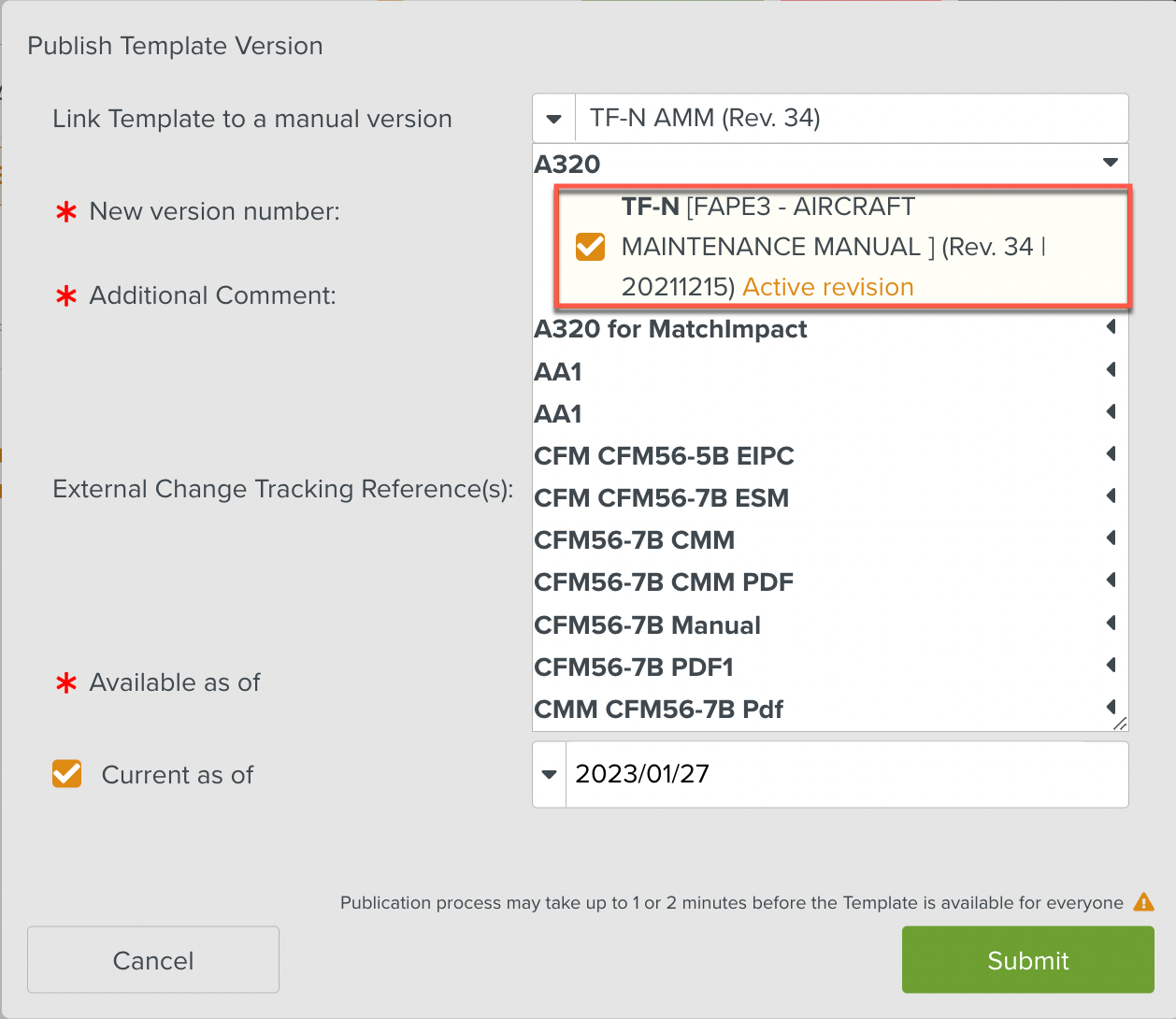The image size is (1176, 1019).
Task: Select the CFM CFM56-7B ESM item
Action: pyautogui.click(x=661, y=497)
